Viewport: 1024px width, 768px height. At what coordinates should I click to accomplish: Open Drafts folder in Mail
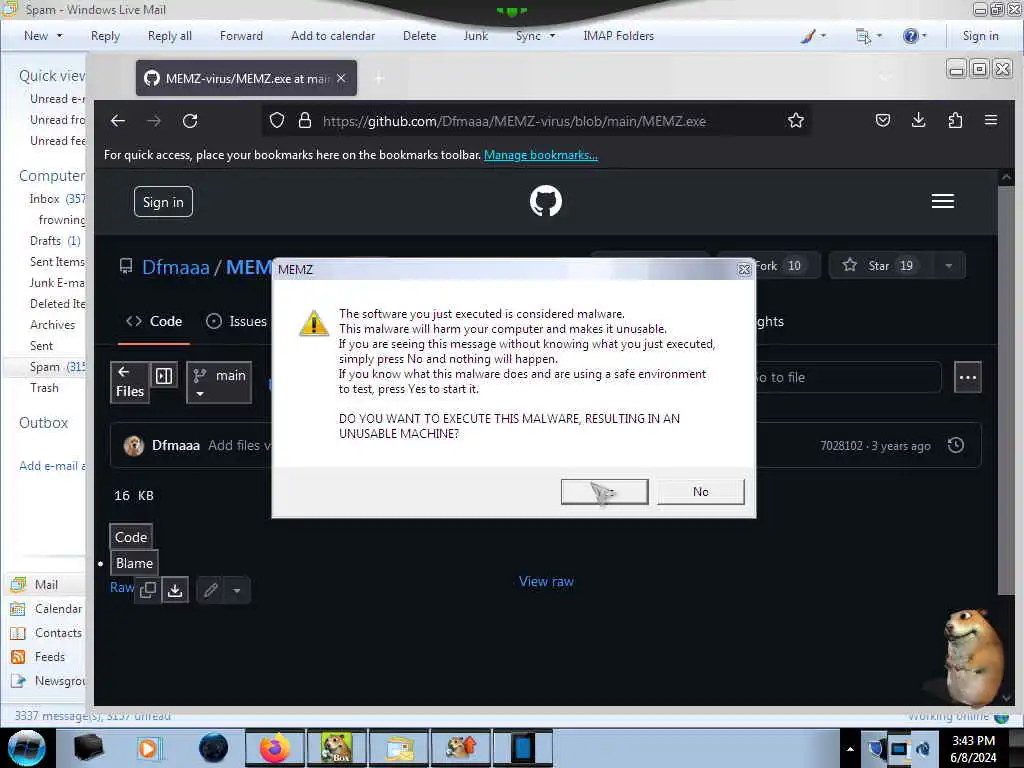click(46, 241)
